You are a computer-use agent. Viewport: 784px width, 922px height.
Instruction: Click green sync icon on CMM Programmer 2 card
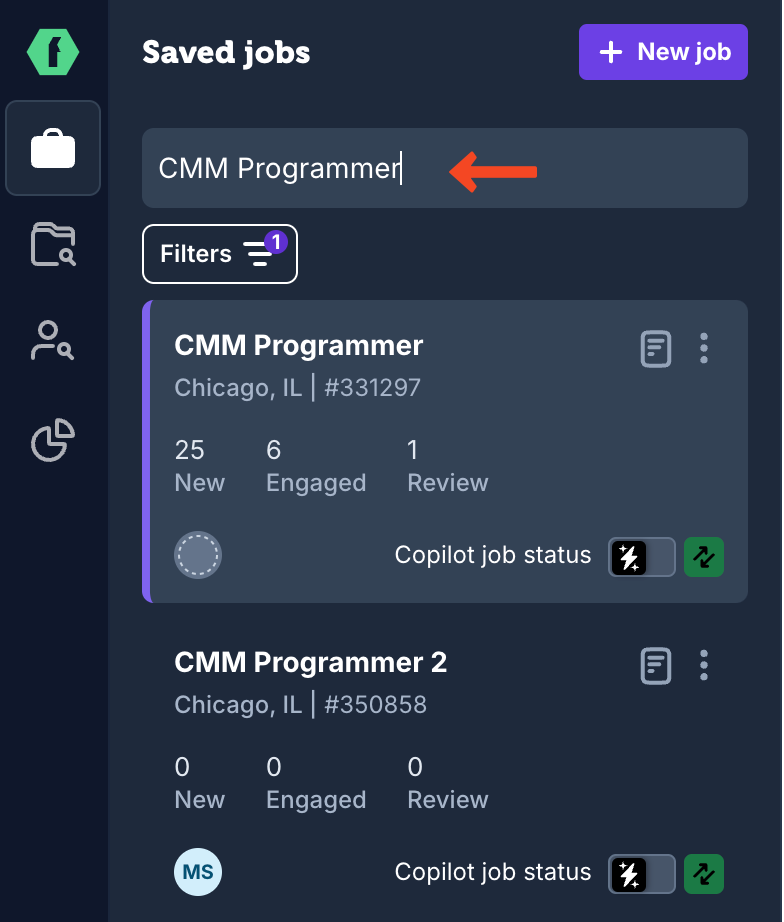704,874
